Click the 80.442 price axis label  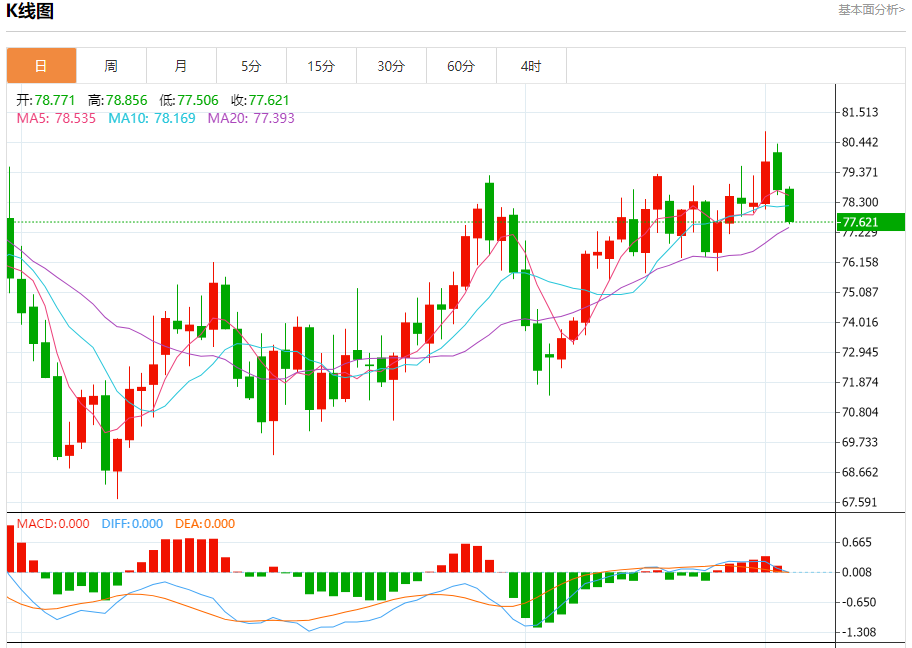point(860,142)
